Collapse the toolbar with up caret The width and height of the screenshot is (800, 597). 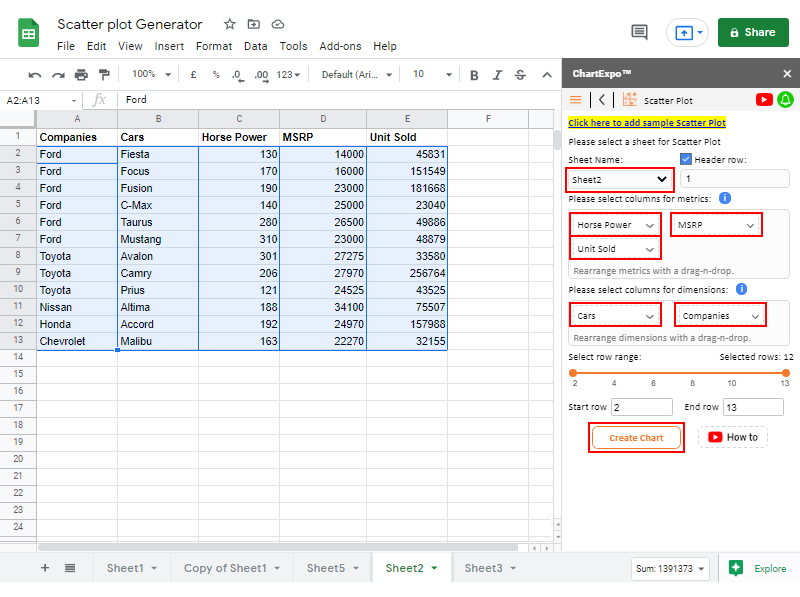coord(547,75)
